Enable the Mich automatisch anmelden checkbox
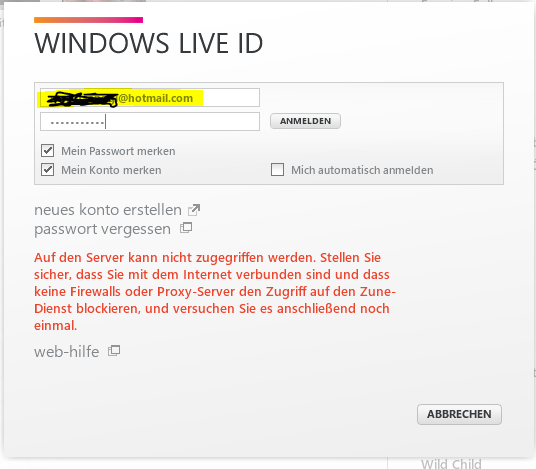This screenshot has width=536, height=469. [x=277, y=170]
